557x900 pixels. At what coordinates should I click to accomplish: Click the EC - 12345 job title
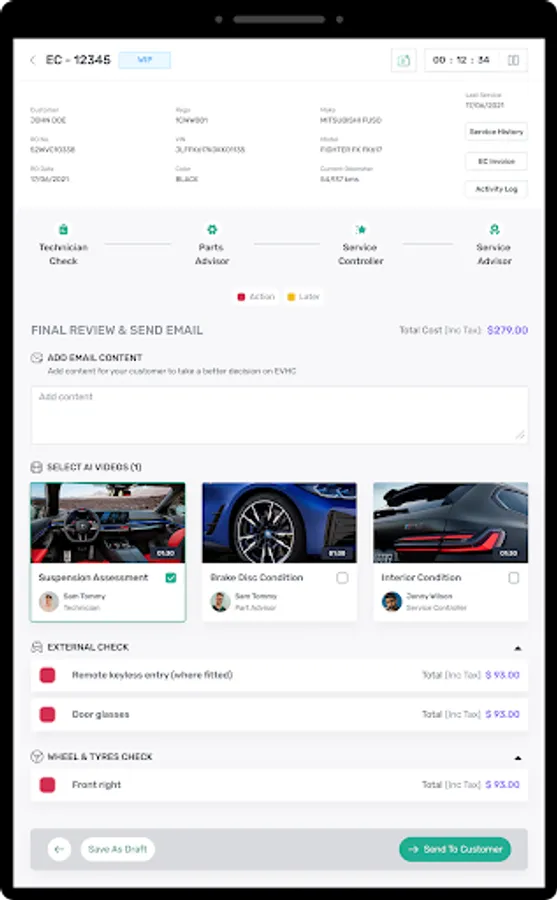[78, 60]
